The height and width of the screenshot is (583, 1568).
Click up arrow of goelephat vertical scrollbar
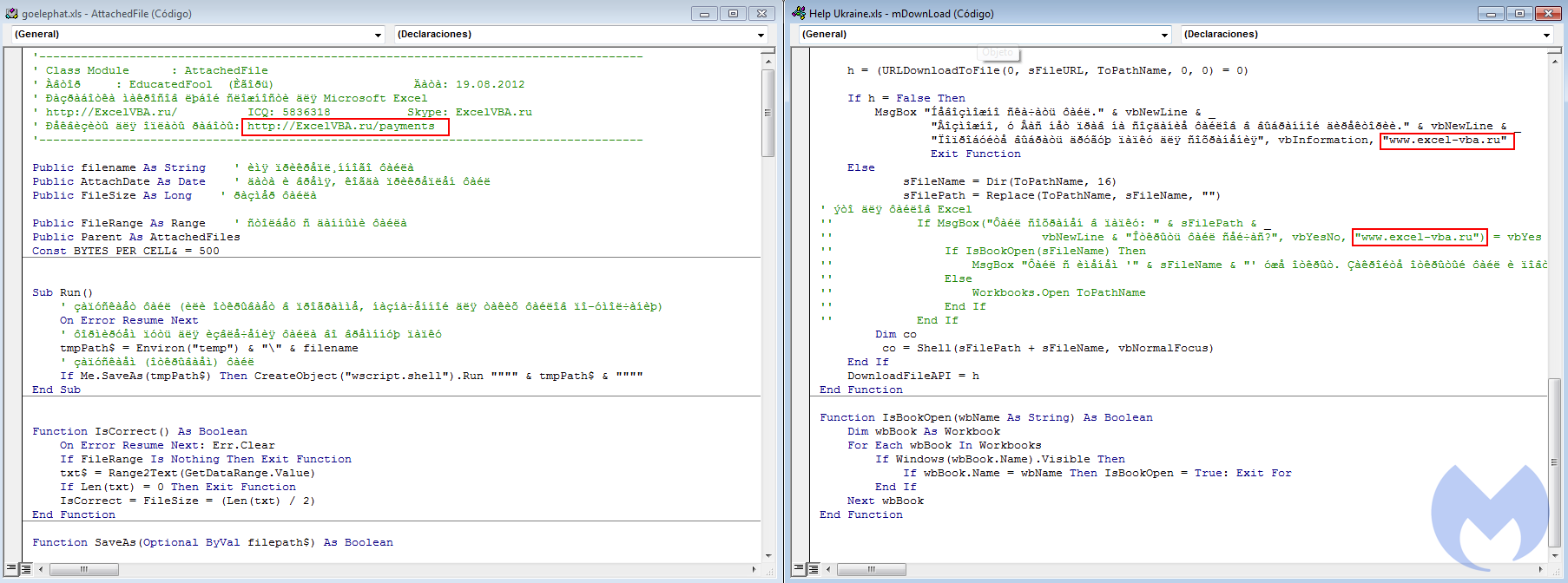[x=768, y=62]
